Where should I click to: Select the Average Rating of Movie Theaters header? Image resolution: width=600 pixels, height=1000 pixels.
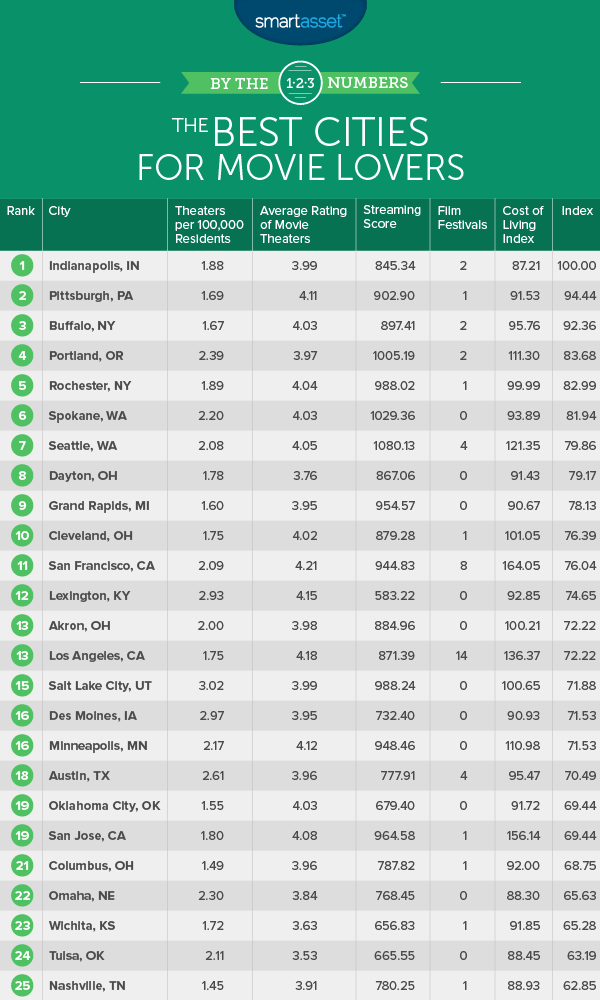(303, 224)
